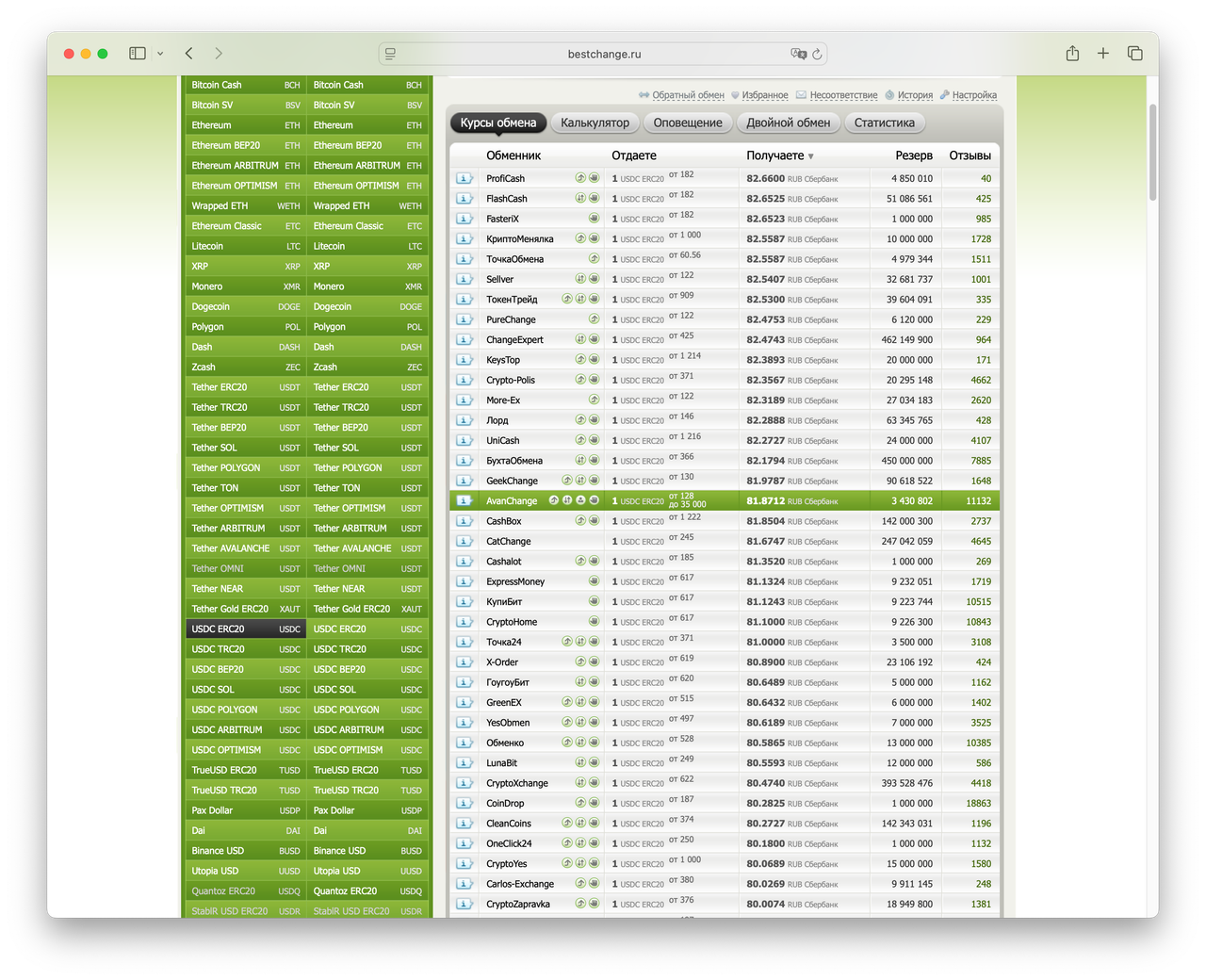The image size is (1206, 980).
Task: Open the GeekChange exchanger link
Action: click(x=512, y=481)
